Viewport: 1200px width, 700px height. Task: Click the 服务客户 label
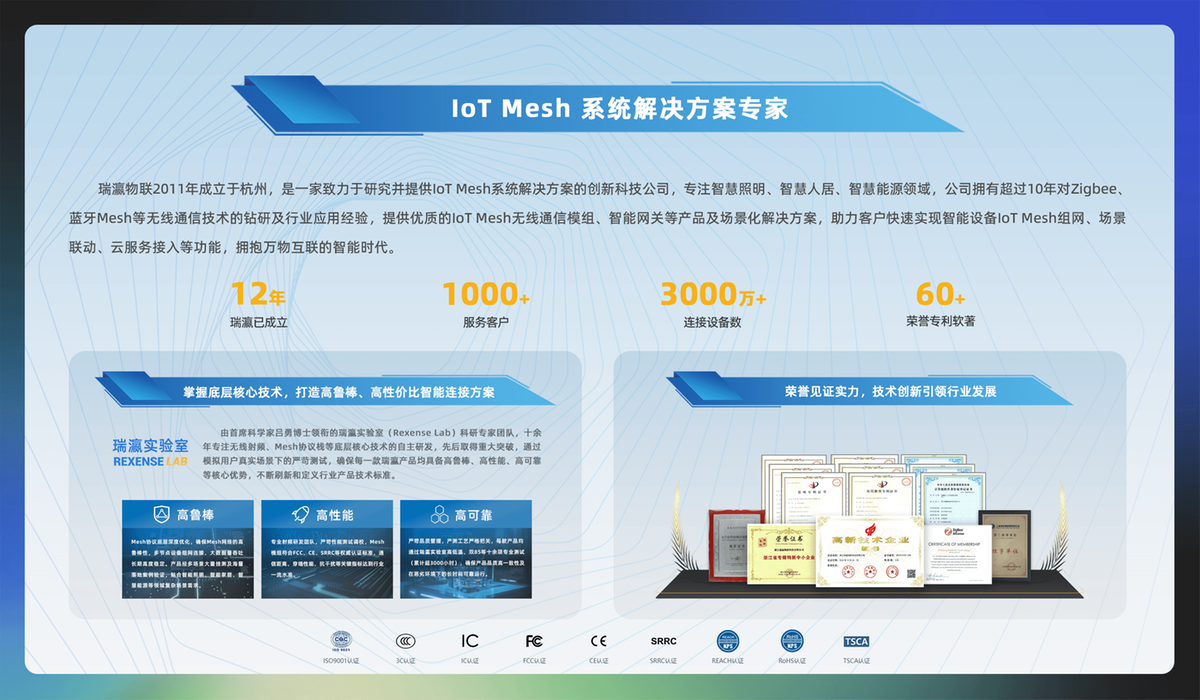point(486,323)
